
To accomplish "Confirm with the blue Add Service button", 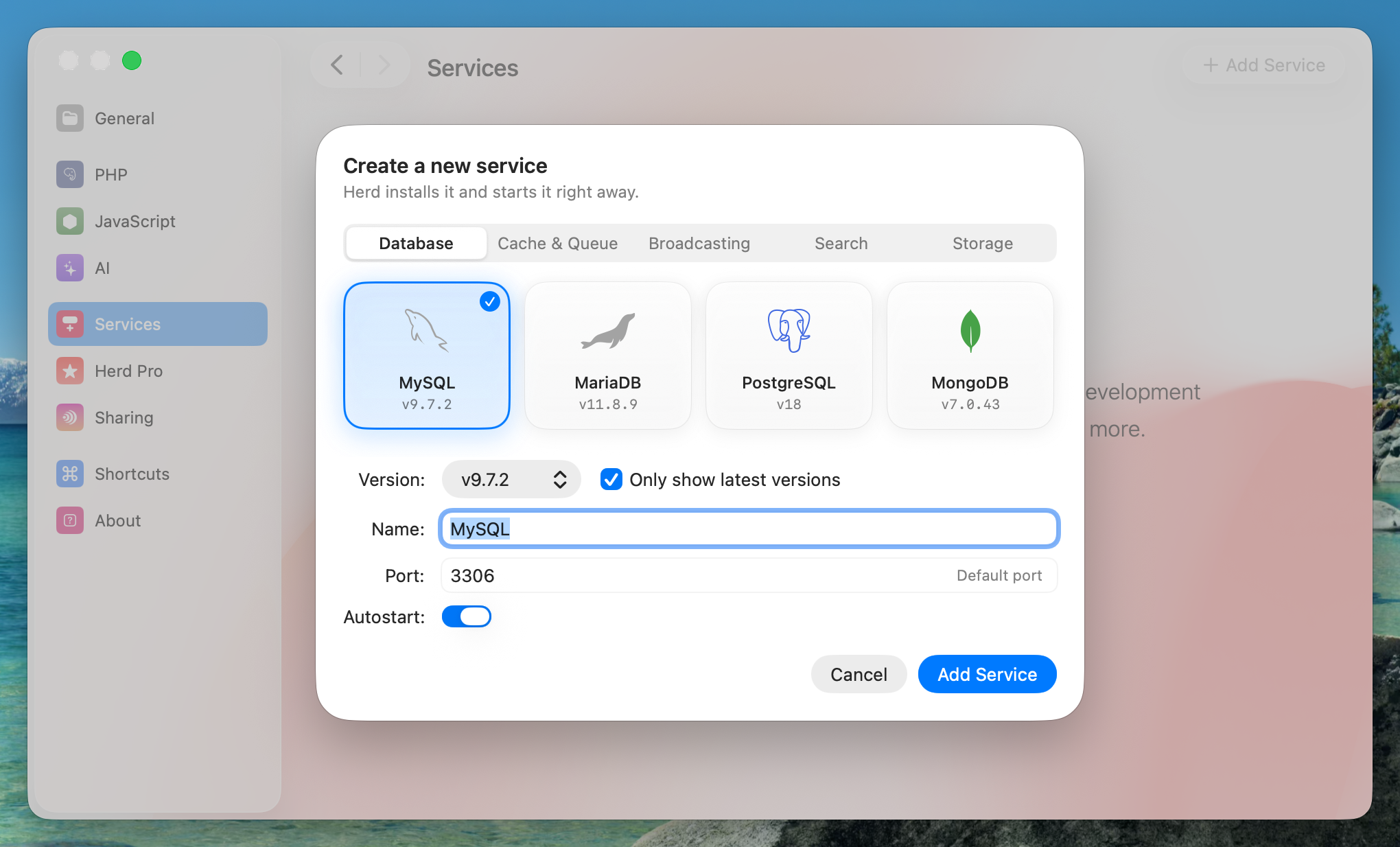I will click(x=987, y=674).
